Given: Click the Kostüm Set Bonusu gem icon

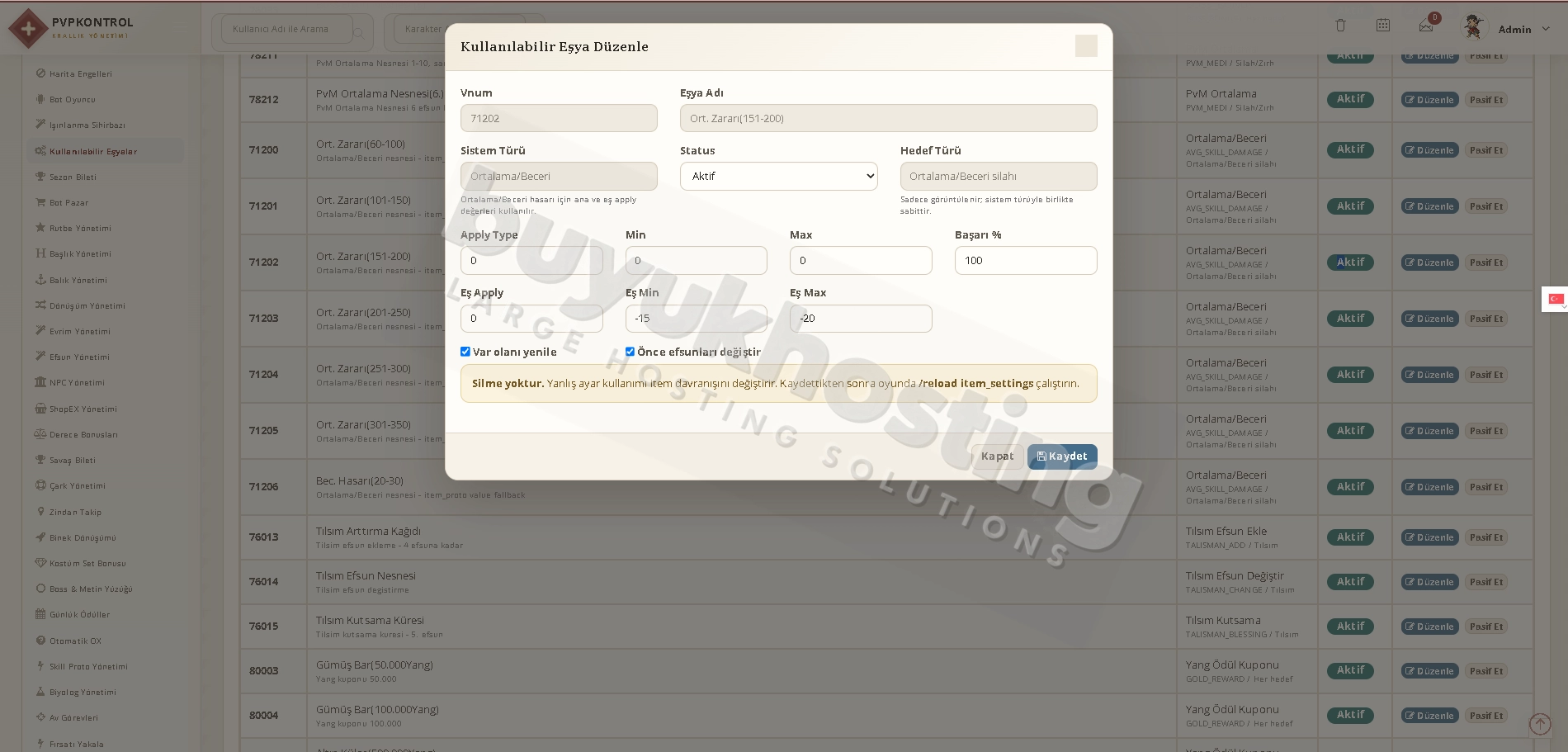Looking at the screenshot, I should 40,563.
